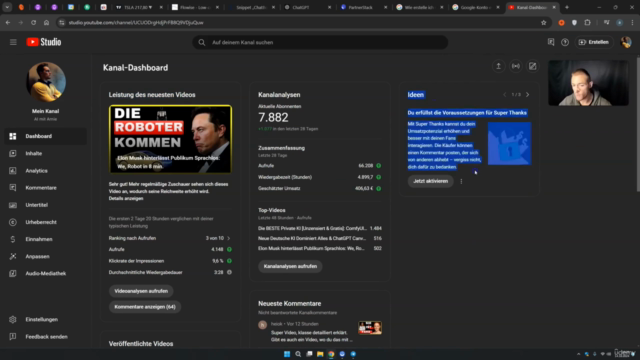Open File Explorer from the taskbar
Viewport: 640px width, 360px height.
[320, 354]
